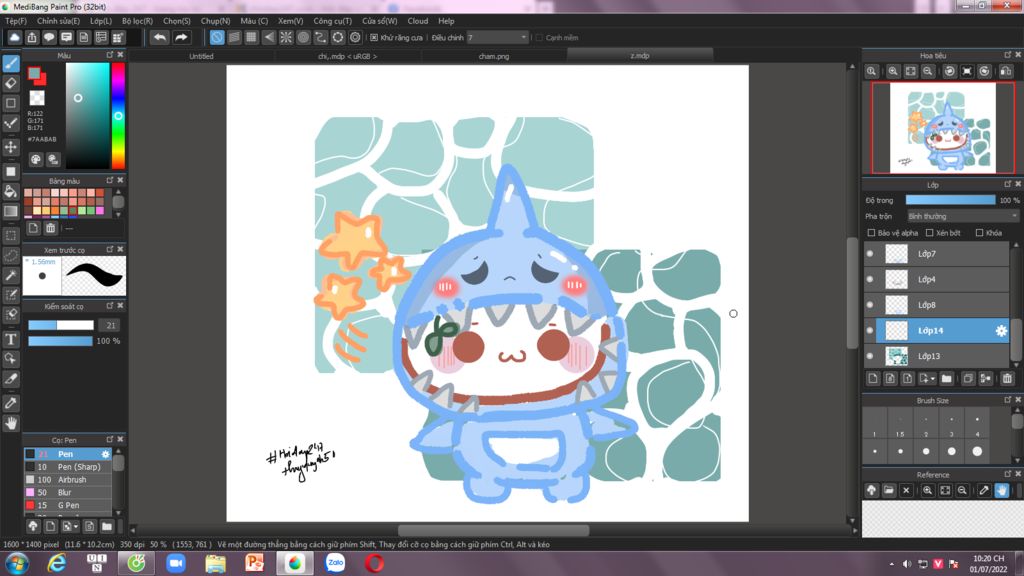Select the Text tool
This screenshot has height=576, width=1024.
[11, 339]
